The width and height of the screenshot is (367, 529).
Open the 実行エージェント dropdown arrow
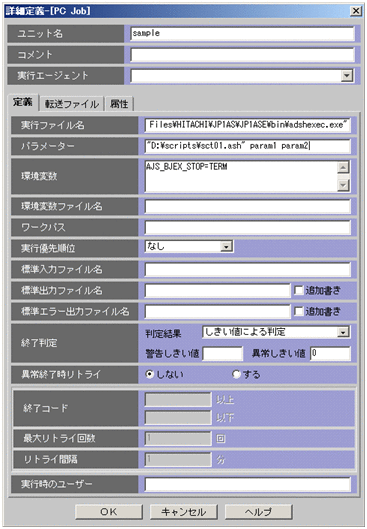pos(346,76)
